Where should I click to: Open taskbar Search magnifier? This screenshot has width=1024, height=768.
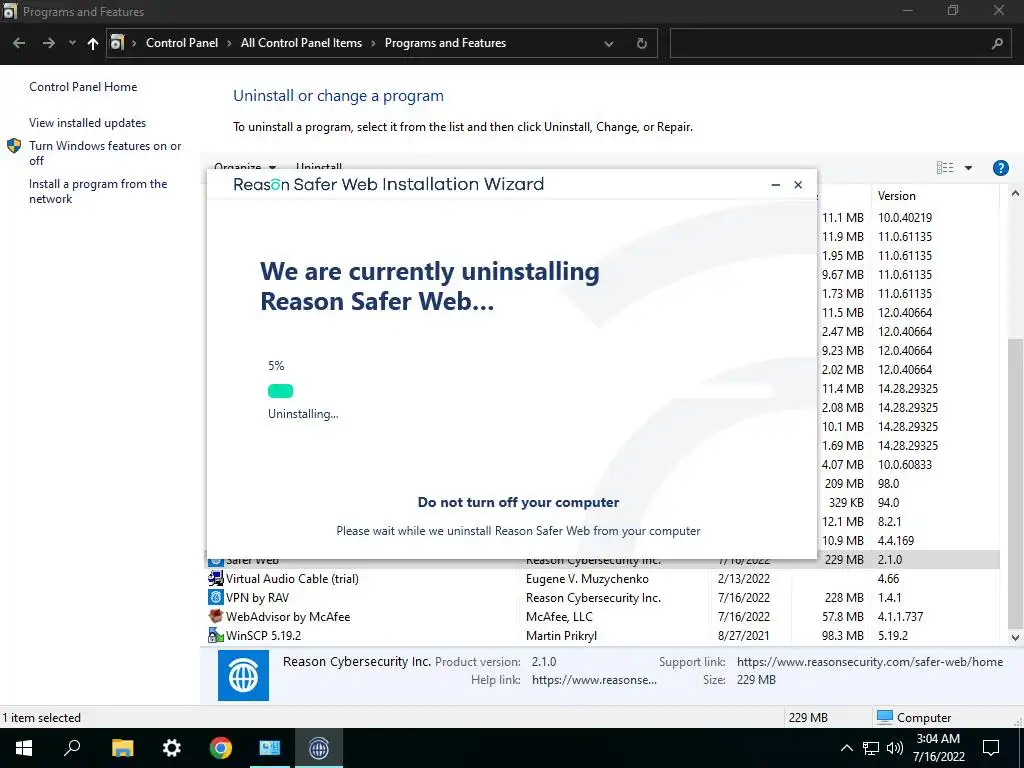[x=72, y=748]
